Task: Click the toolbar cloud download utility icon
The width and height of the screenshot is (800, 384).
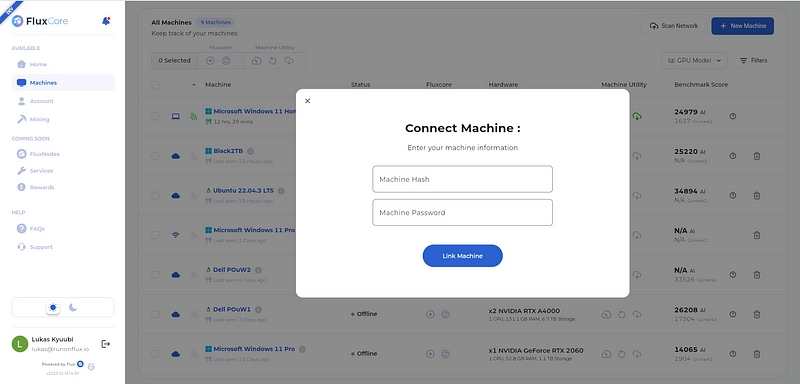Action: pyautogui.click(x=289, y=61)
